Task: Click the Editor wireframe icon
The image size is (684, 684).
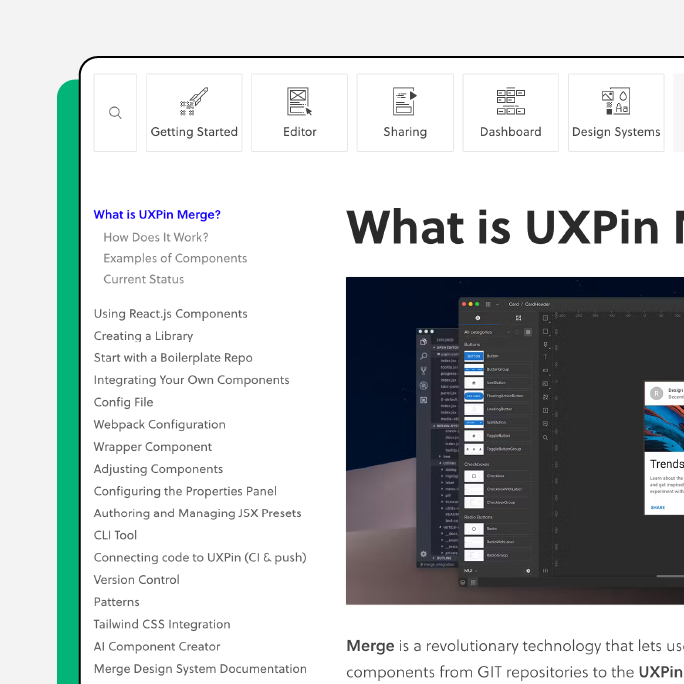Action: 300,101
